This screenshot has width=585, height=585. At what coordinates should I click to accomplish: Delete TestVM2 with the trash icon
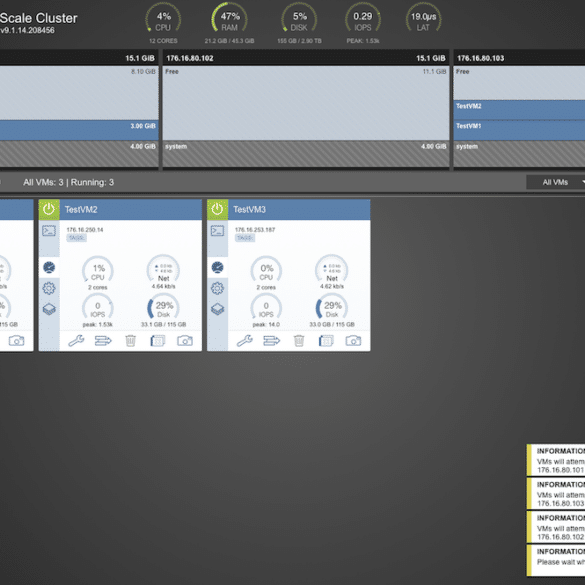130,341
